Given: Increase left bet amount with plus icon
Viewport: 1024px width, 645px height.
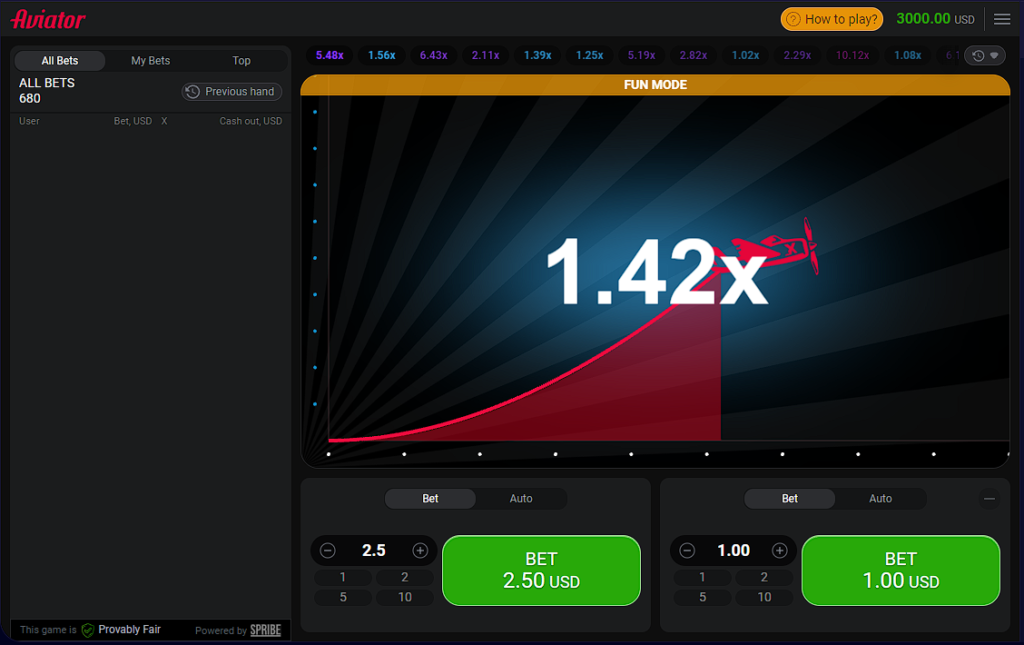Looking at the screenshot, I should coord(420,550).
